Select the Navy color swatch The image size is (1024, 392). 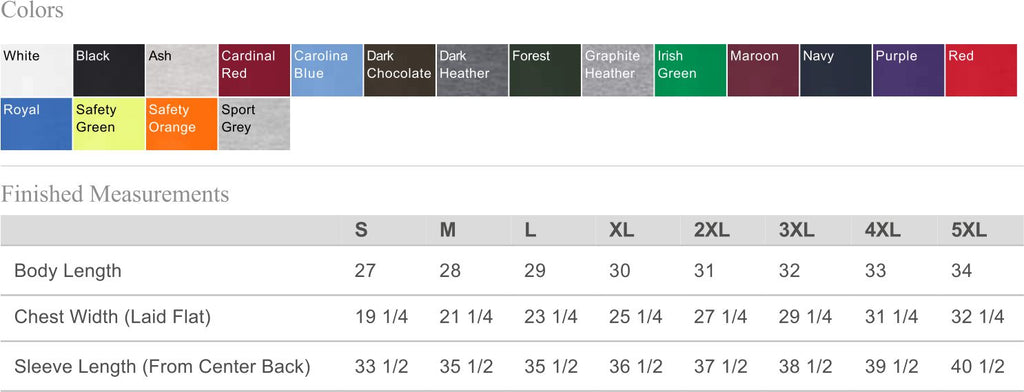tap(836, 71)
